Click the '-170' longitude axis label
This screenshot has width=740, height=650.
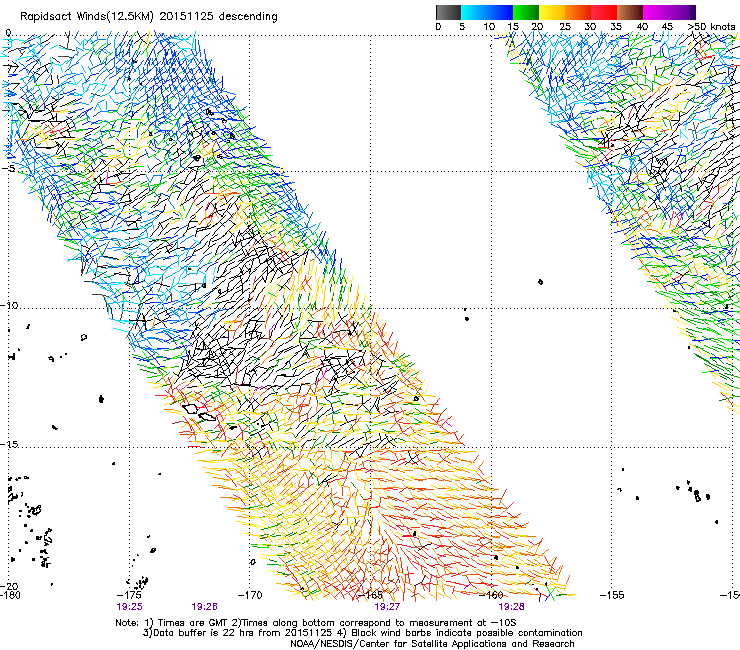click(x=250, y=595)
